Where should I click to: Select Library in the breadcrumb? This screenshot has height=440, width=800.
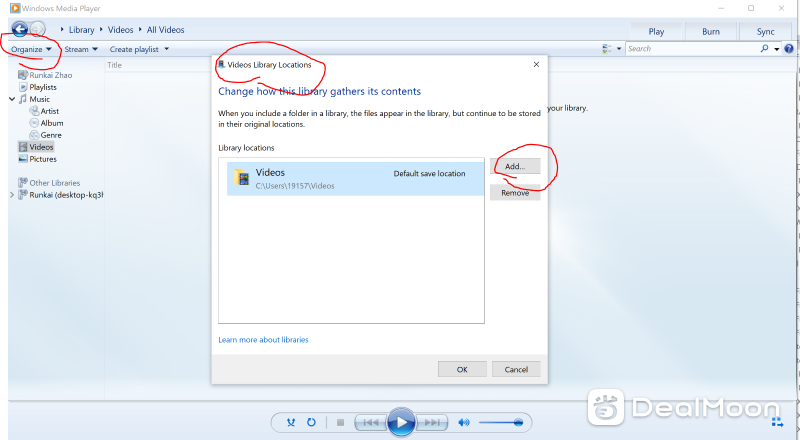82,30
